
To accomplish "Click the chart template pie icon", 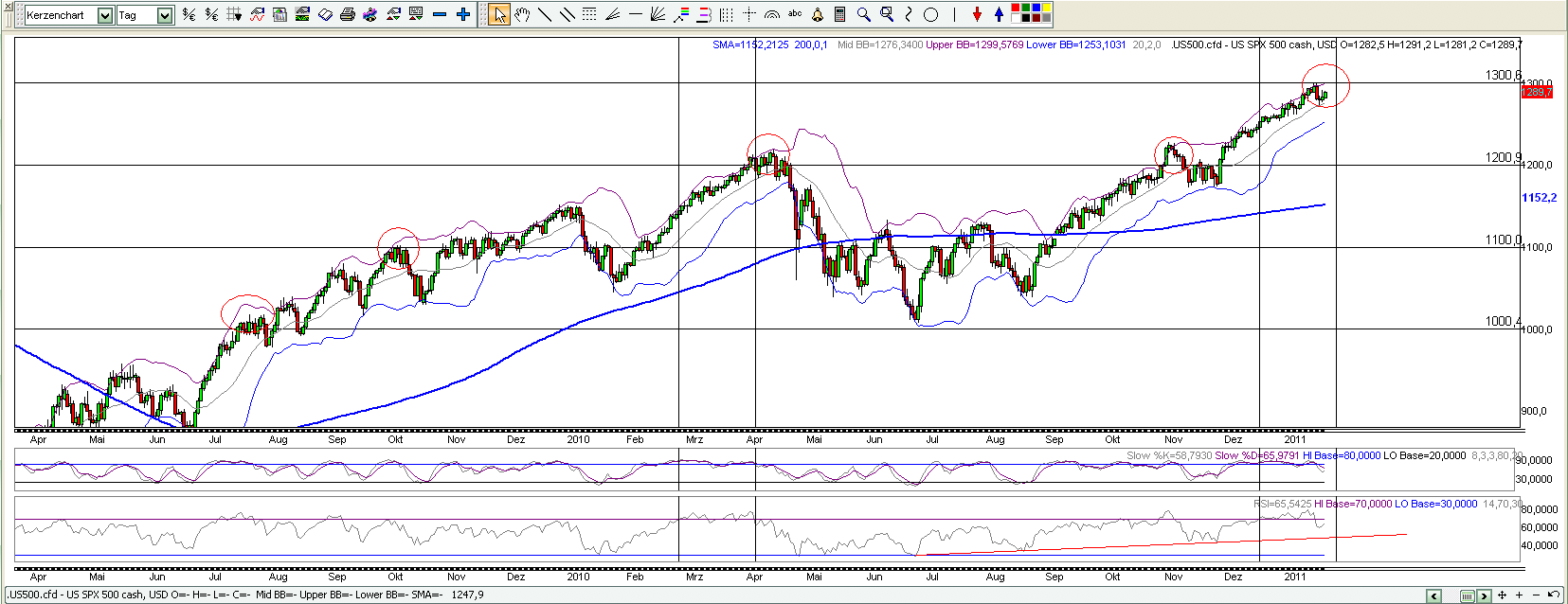I will click(x=279, y=14).
